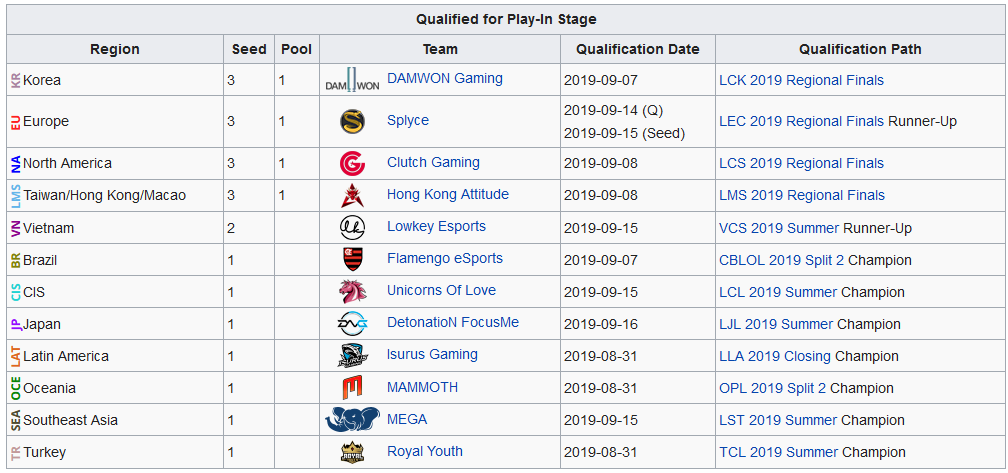This screenshot has height=473, width=1008.
Task: Click the Royal Youth team logo
Action: pos(352,452)
